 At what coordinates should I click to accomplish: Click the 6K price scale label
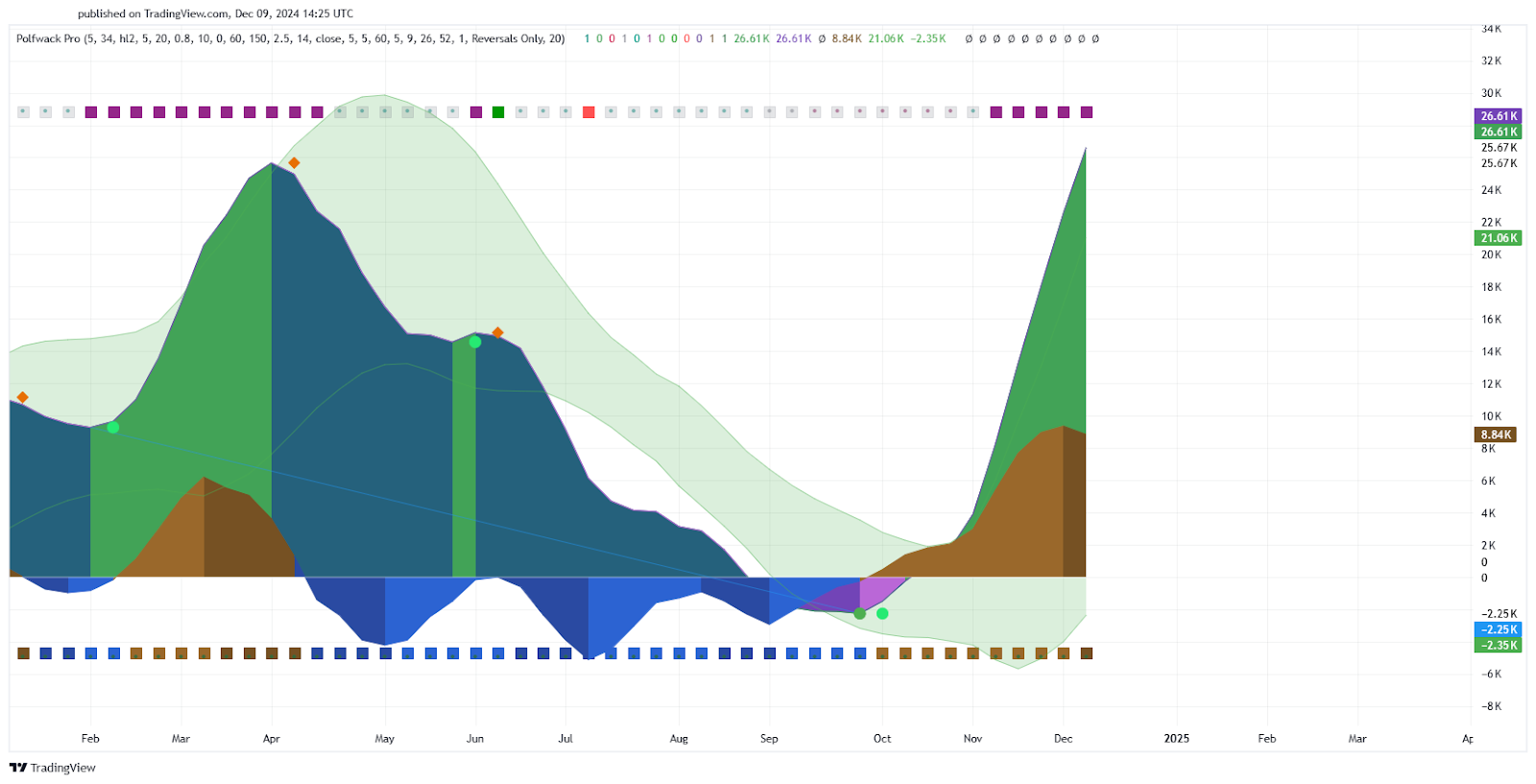pos(1488,481)
